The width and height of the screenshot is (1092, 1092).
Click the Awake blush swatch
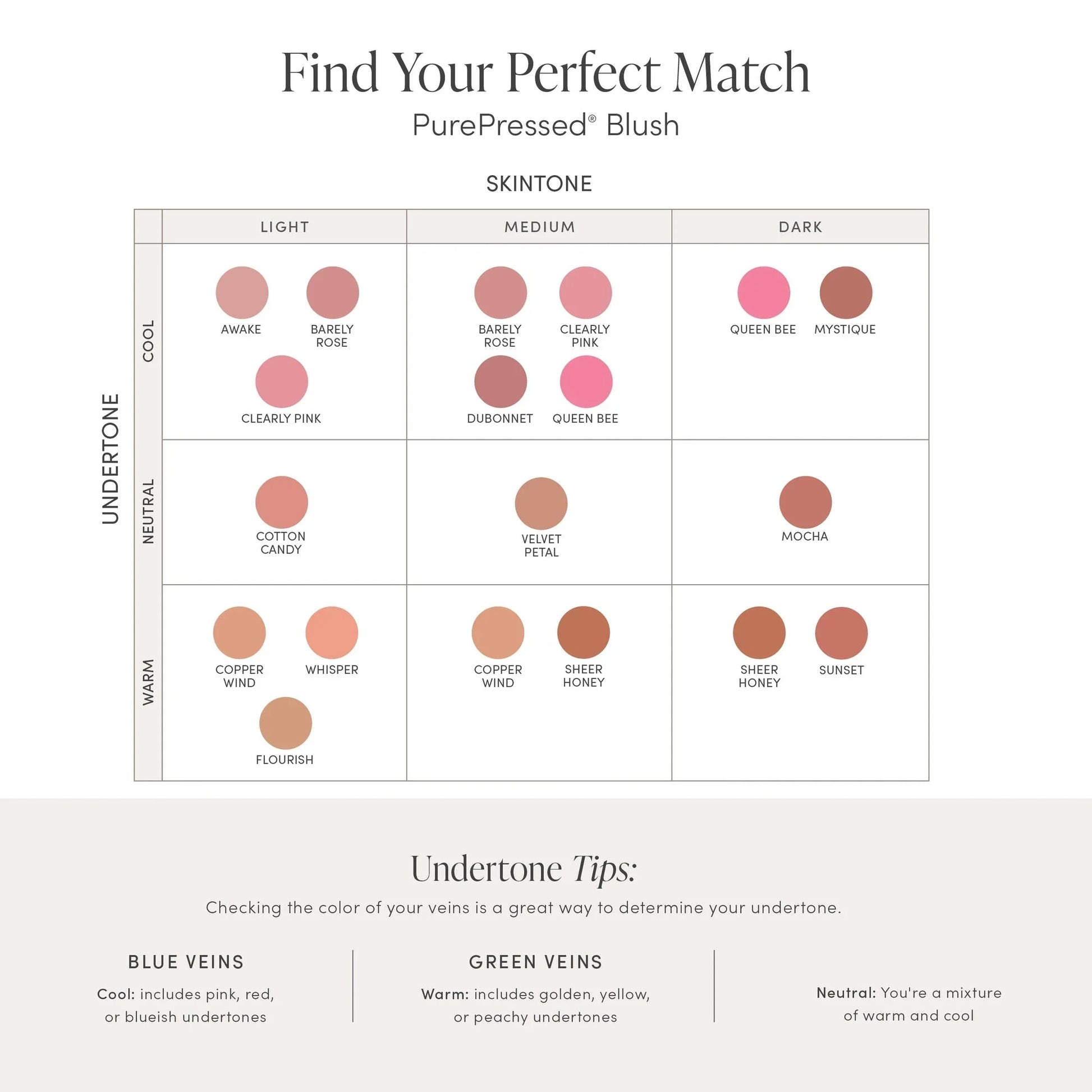242,293
